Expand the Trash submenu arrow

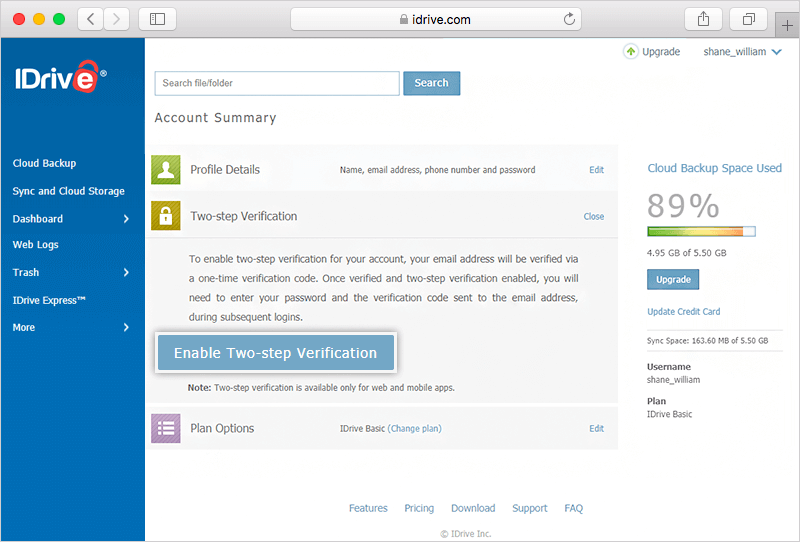point(126,273)
